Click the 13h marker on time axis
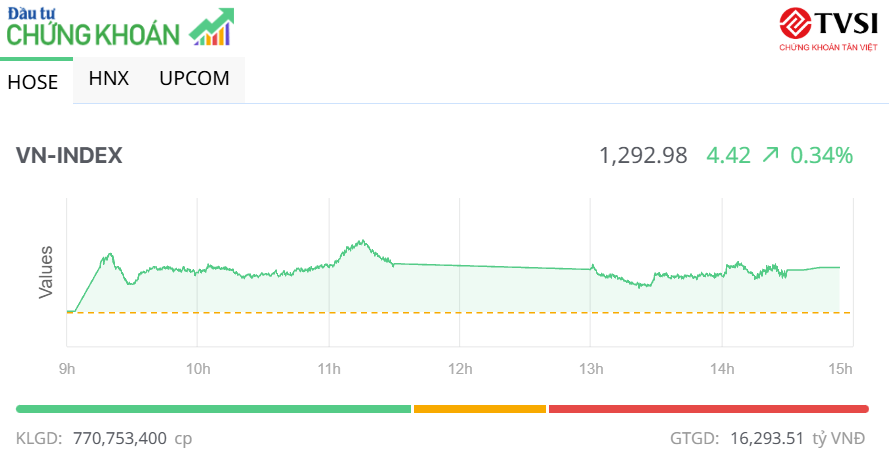The image size is (889, 470). click(x=591, y=369)
